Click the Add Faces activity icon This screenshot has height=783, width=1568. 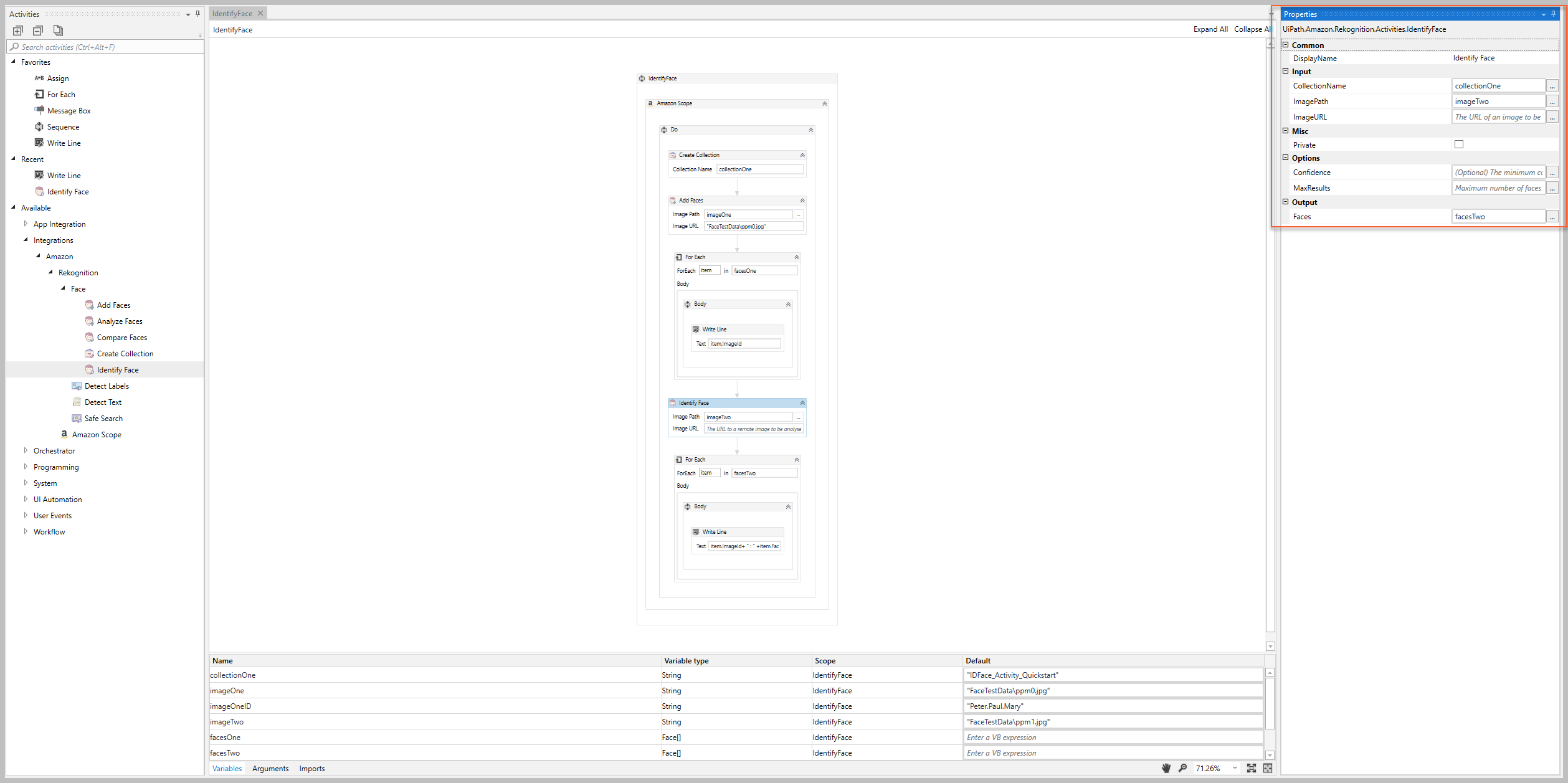(x=89, y=304)
